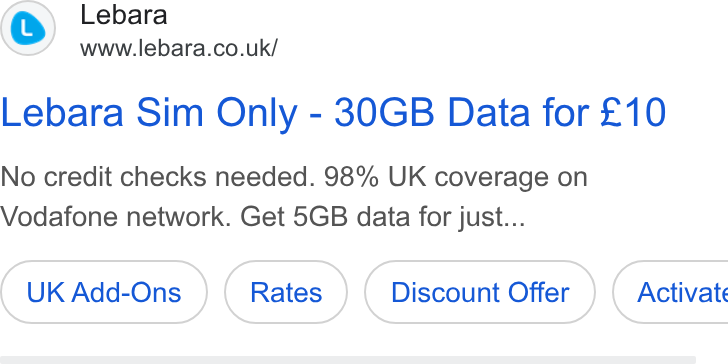Click the No credit checks needed text
Image resolution: width=728 pixels, height=364 pixels.
tap(158, 177)
